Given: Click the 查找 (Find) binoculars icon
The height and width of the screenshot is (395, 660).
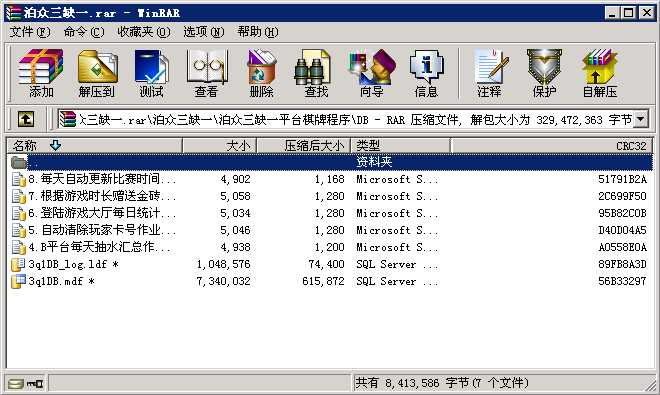Looking at the screenshot, I should click(313, 67).
